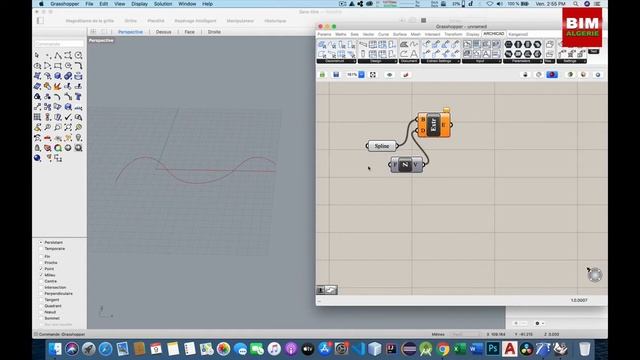Screen dimensions: 640x360
Task: Click the preview mesh quality icon
Action: coord(598,75)
